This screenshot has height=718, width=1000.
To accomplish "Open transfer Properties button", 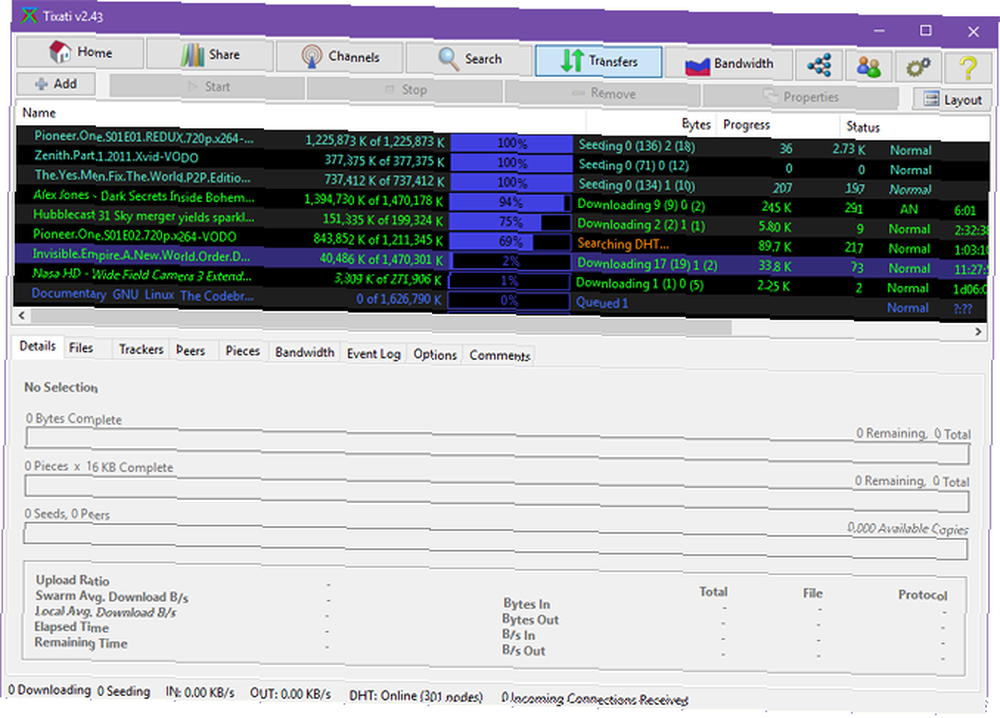I will 800,97.
